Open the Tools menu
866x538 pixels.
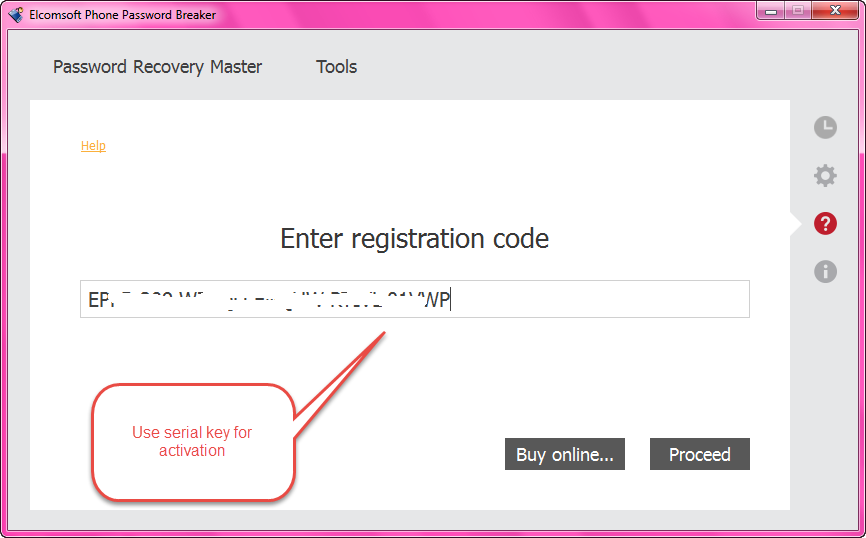[336, 67]
